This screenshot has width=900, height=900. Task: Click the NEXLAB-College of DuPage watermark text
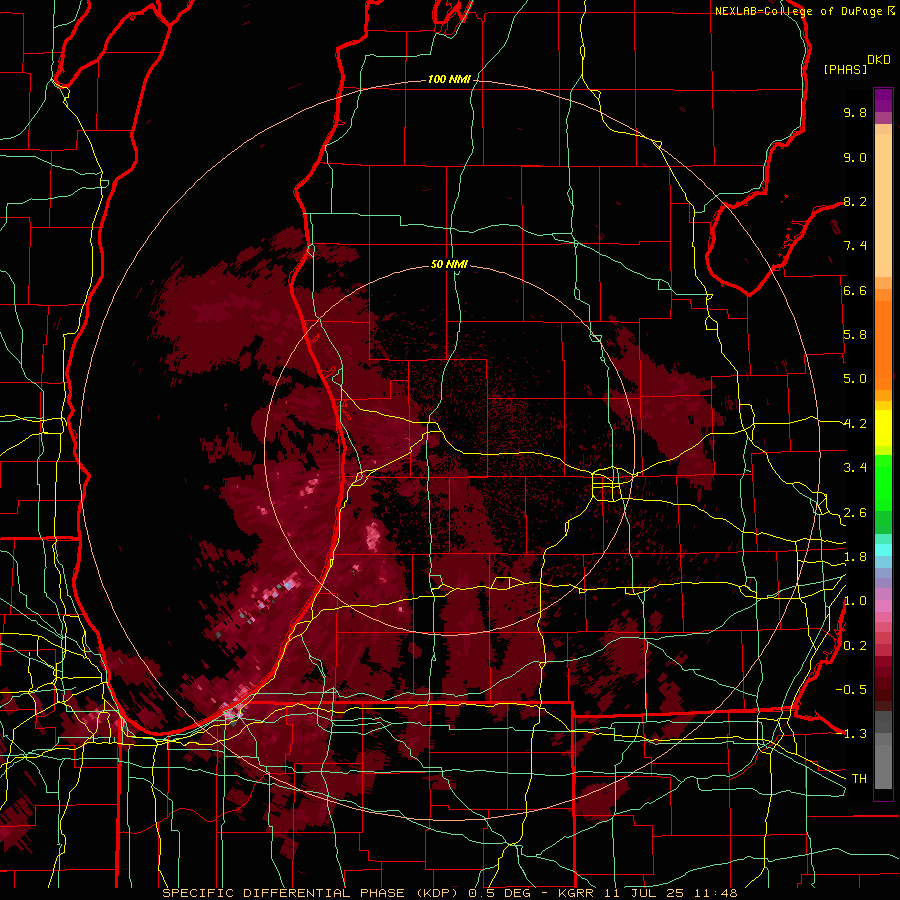(x=799, y=11)
